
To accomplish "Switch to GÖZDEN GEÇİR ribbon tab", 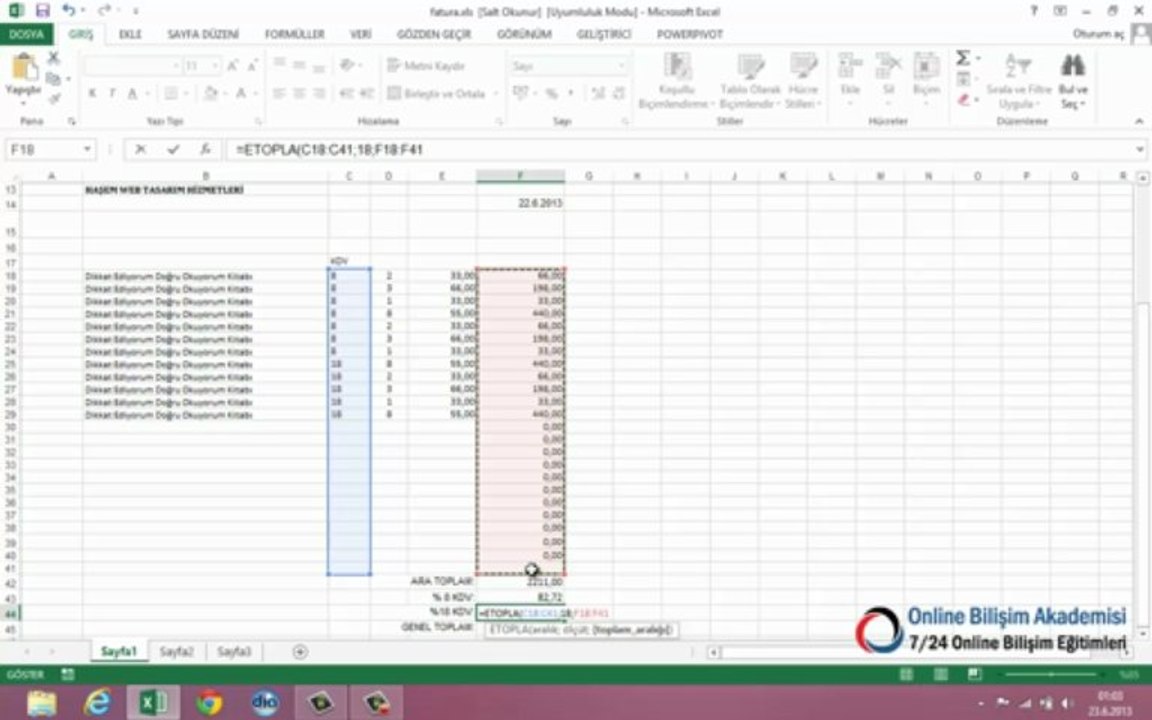I will click(x=434, y=35).
